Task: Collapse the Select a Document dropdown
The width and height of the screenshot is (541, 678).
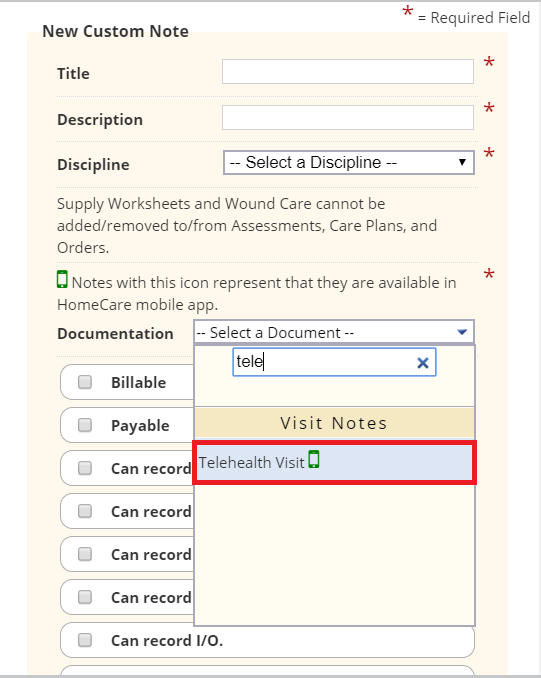Action: click(x=334, y=332)
